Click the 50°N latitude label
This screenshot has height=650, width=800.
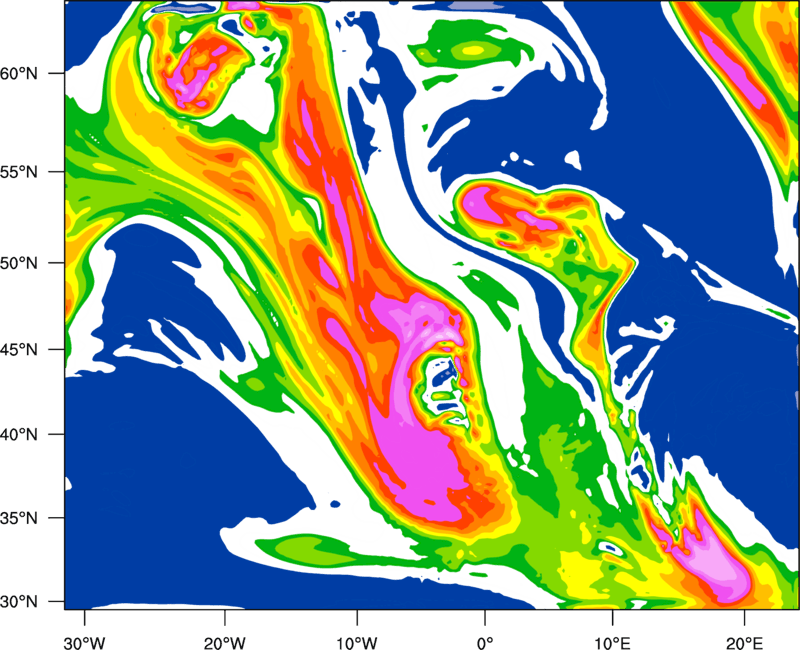19,263
